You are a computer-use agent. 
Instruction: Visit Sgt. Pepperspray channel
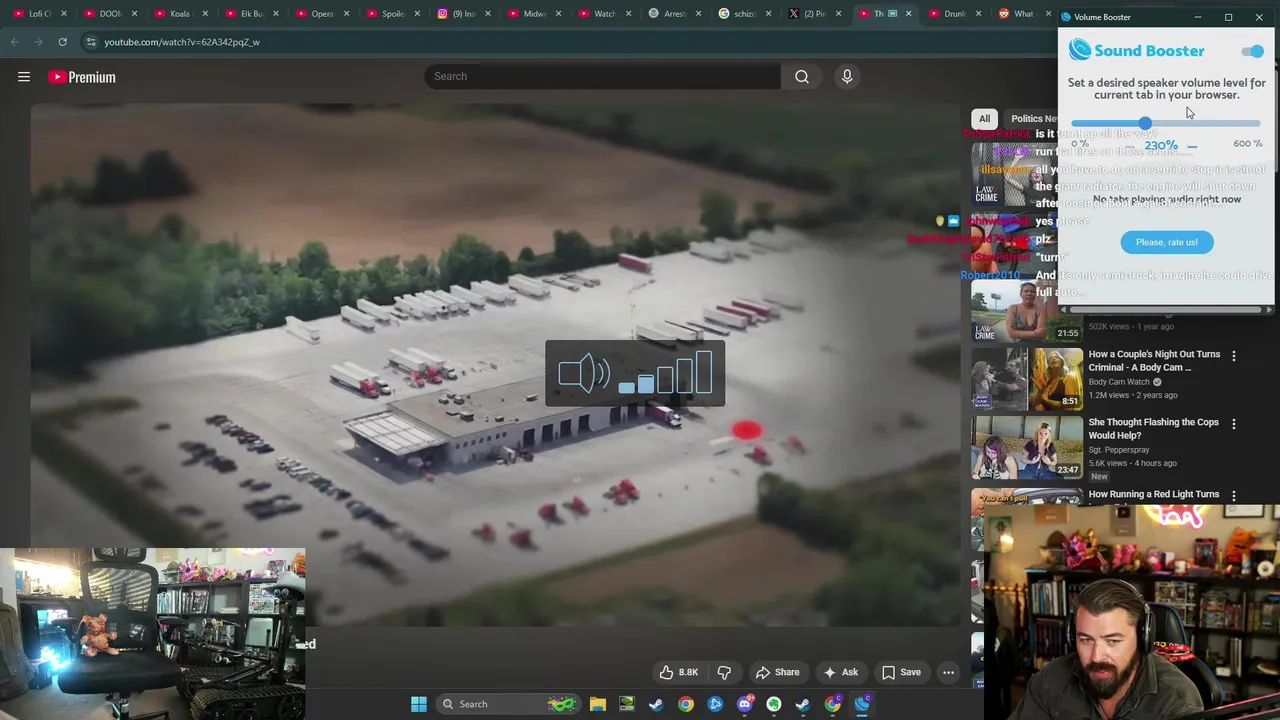coord(1119,450)
